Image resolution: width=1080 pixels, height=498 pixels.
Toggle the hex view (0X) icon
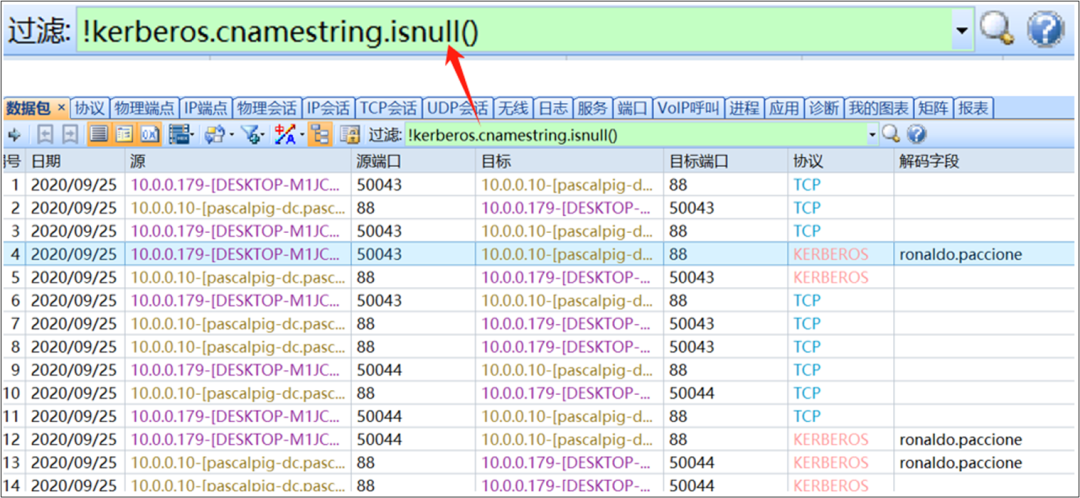click(x=149, y=135)
